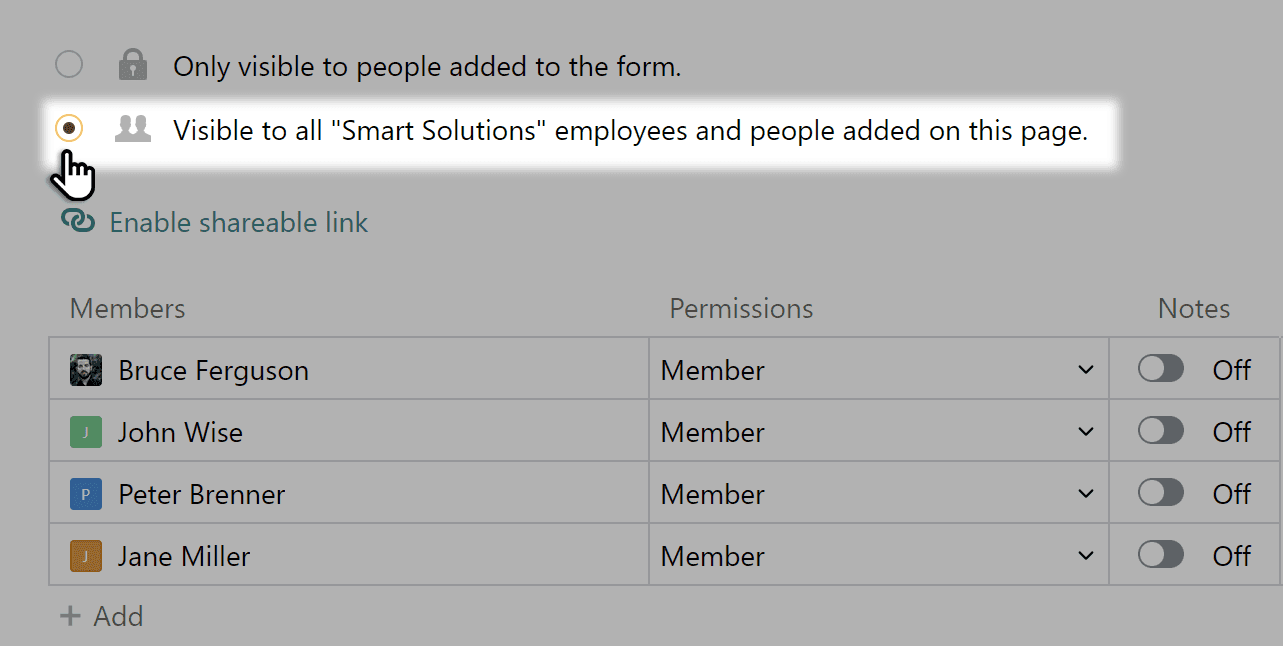Screen dimensions: 1283x646
Task: Select the 'Visible to all Smart Solutions employees' option
Action: [68, 128]
